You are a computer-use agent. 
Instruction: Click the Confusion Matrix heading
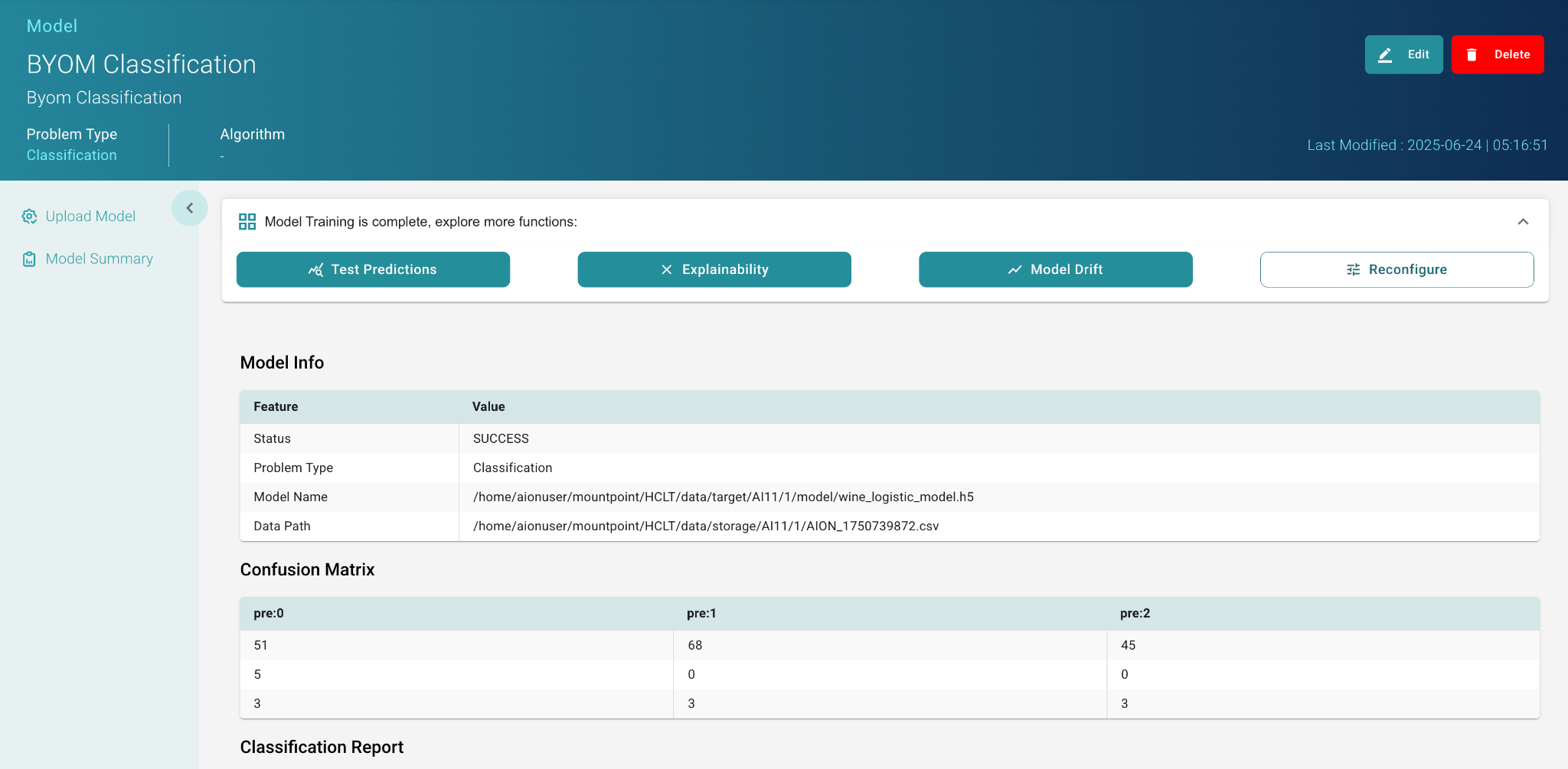tap(307, 570)
